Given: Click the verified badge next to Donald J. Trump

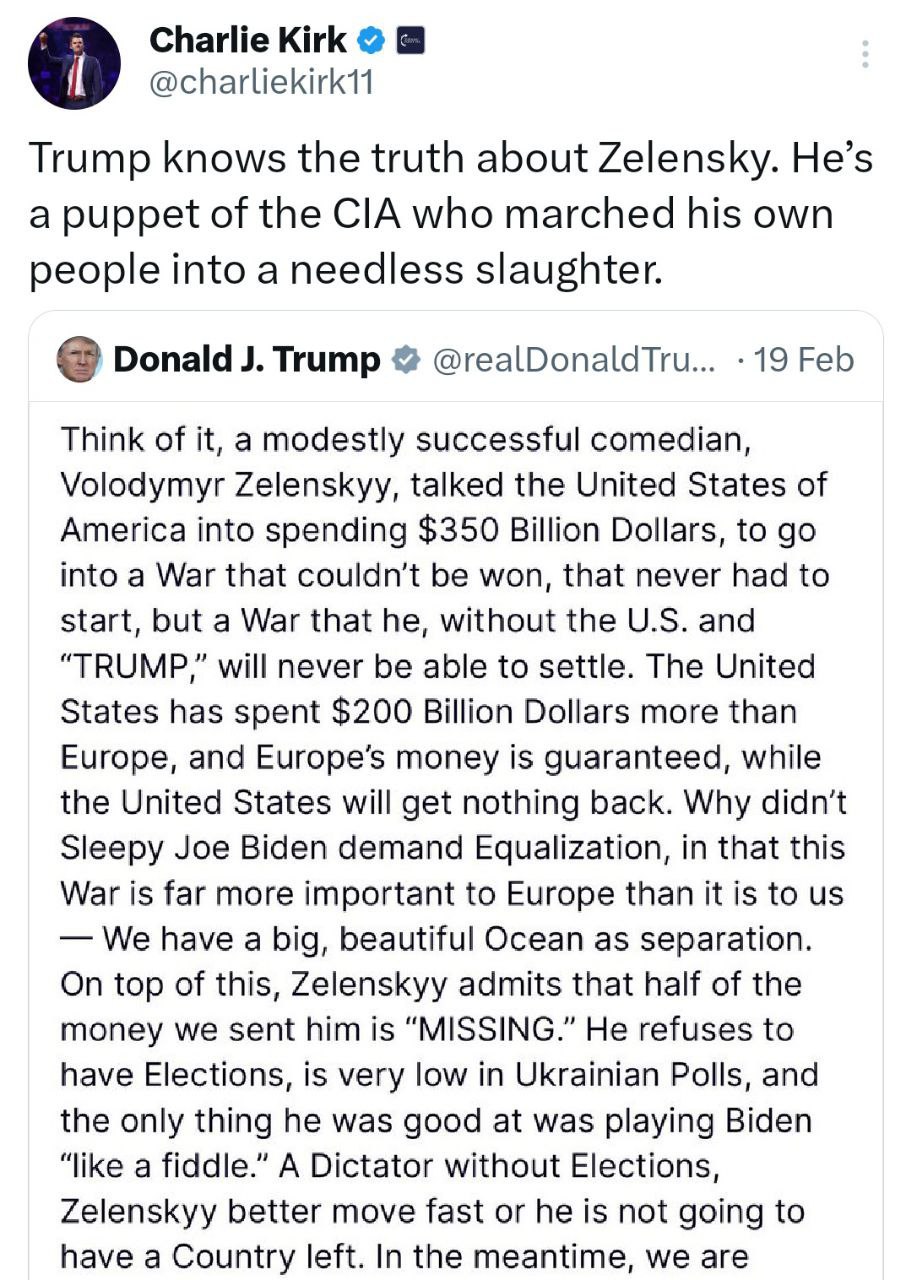Looking at the screenshot, I should (x=405, y=360).
